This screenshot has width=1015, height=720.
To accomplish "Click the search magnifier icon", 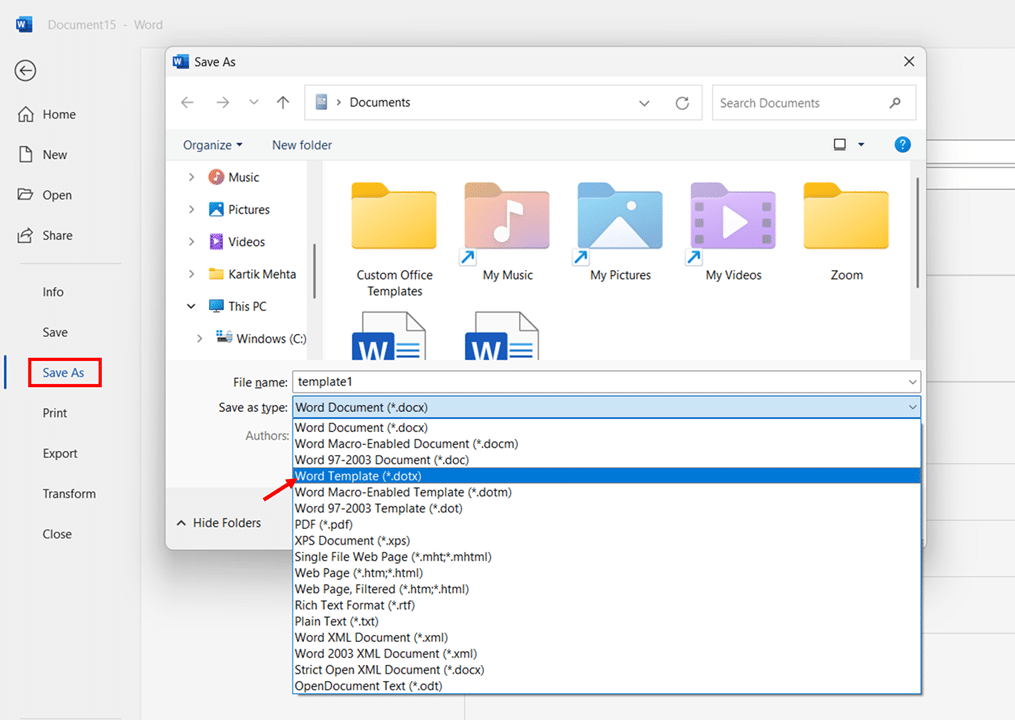I will [895, 103].
